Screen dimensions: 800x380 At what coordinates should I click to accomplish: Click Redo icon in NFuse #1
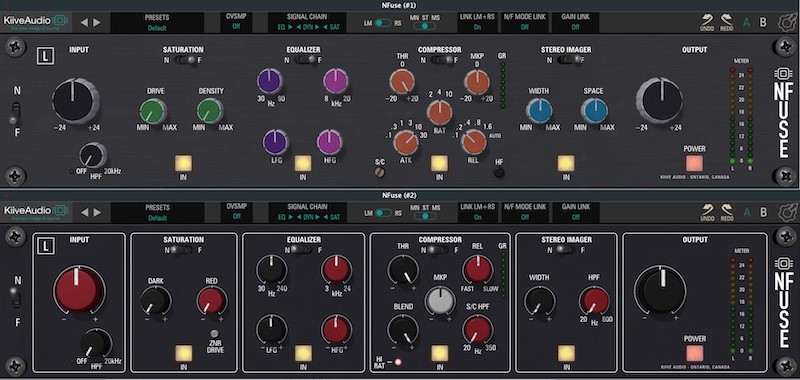click(727, 21)
